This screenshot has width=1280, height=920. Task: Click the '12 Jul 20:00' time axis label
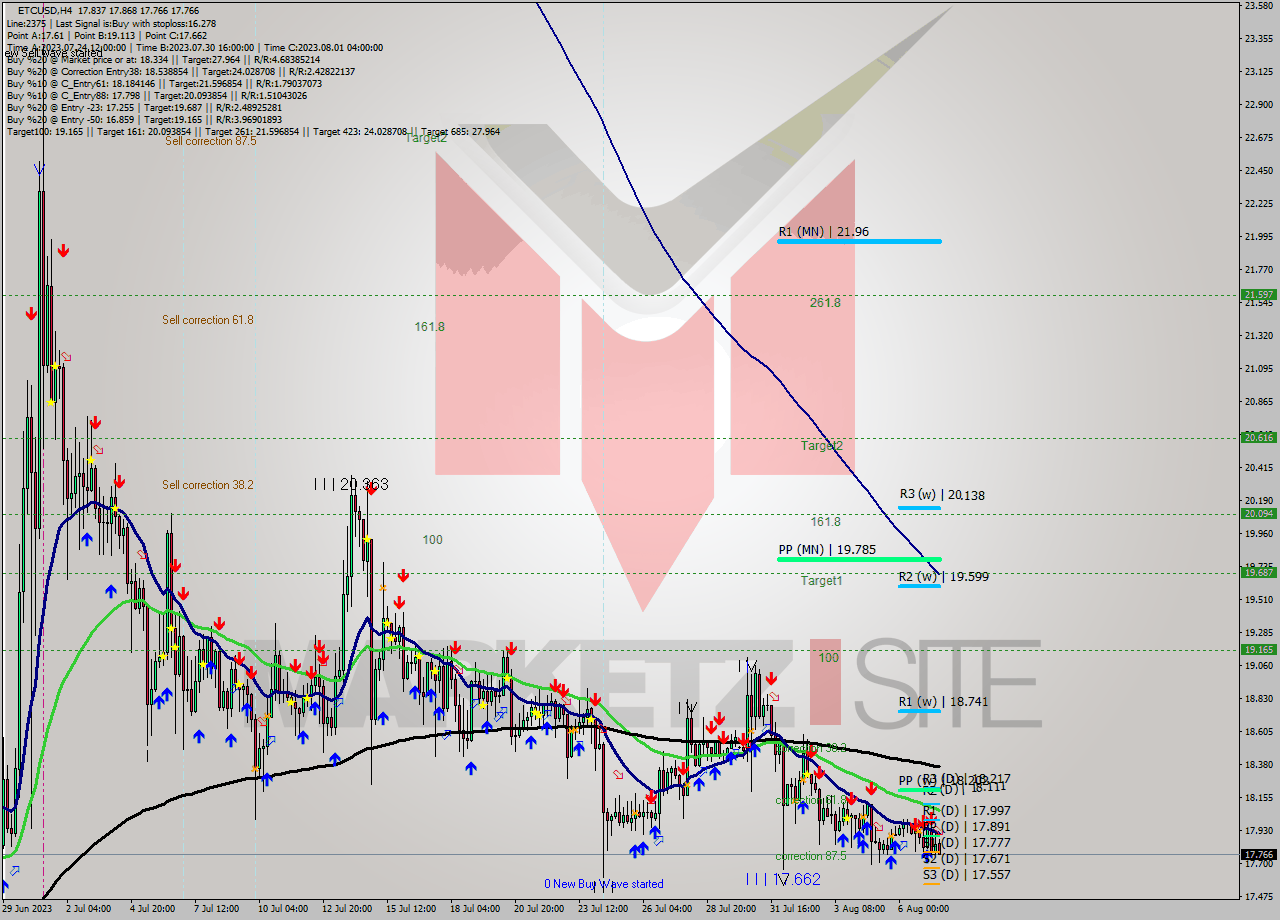coord(345,909)
